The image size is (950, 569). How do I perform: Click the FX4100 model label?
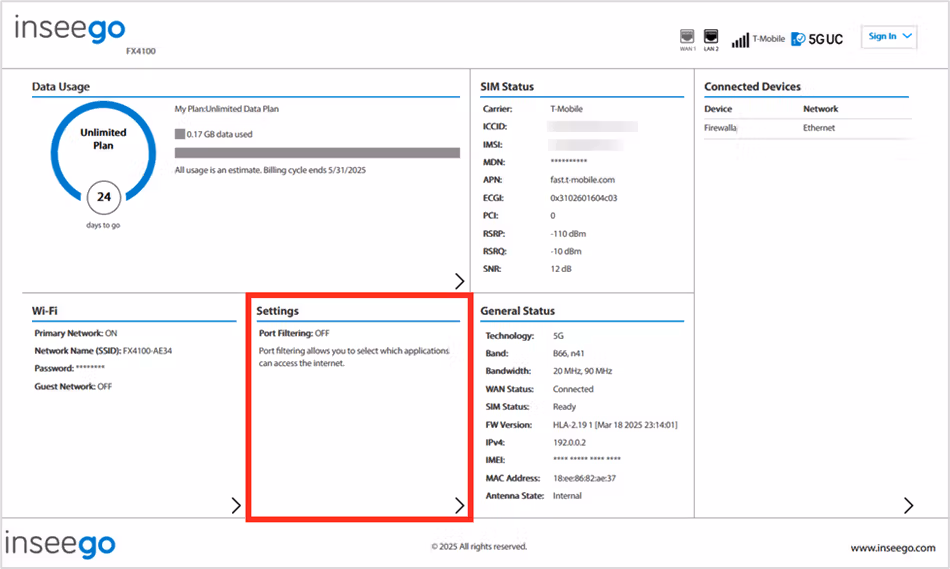point(141,52)
